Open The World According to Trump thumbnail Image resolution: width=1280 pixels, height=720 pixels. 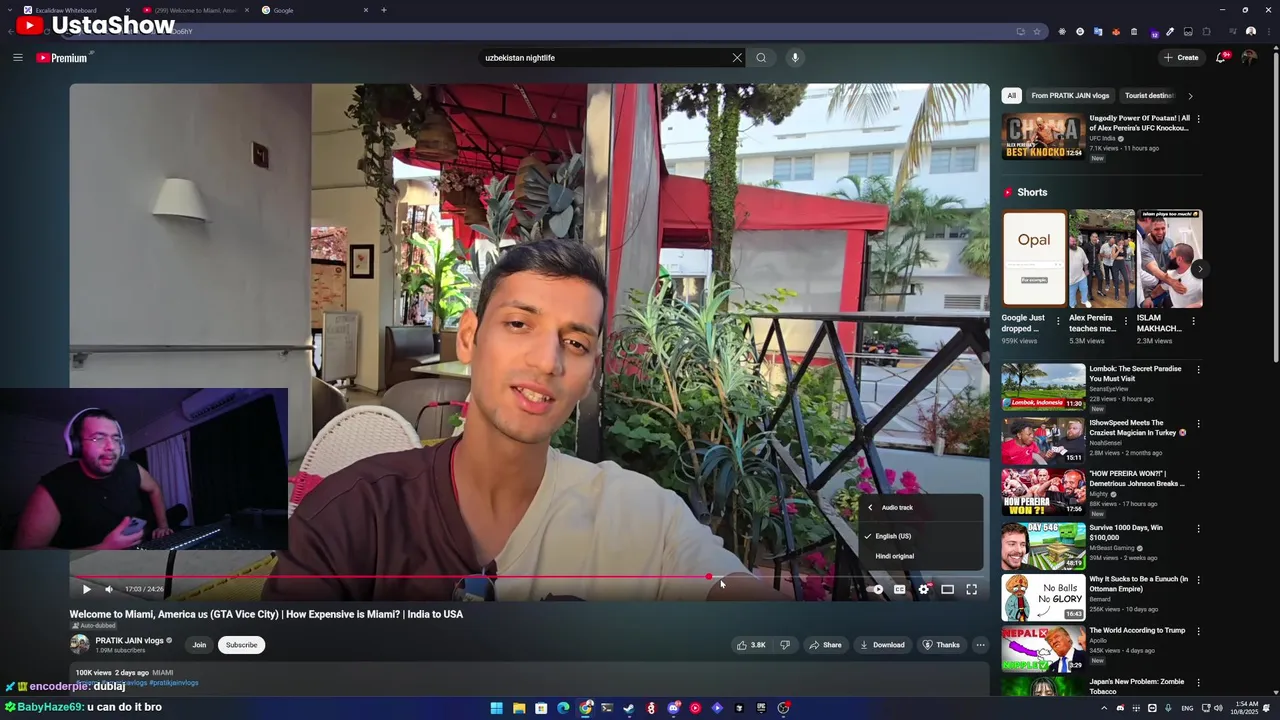1043,649
